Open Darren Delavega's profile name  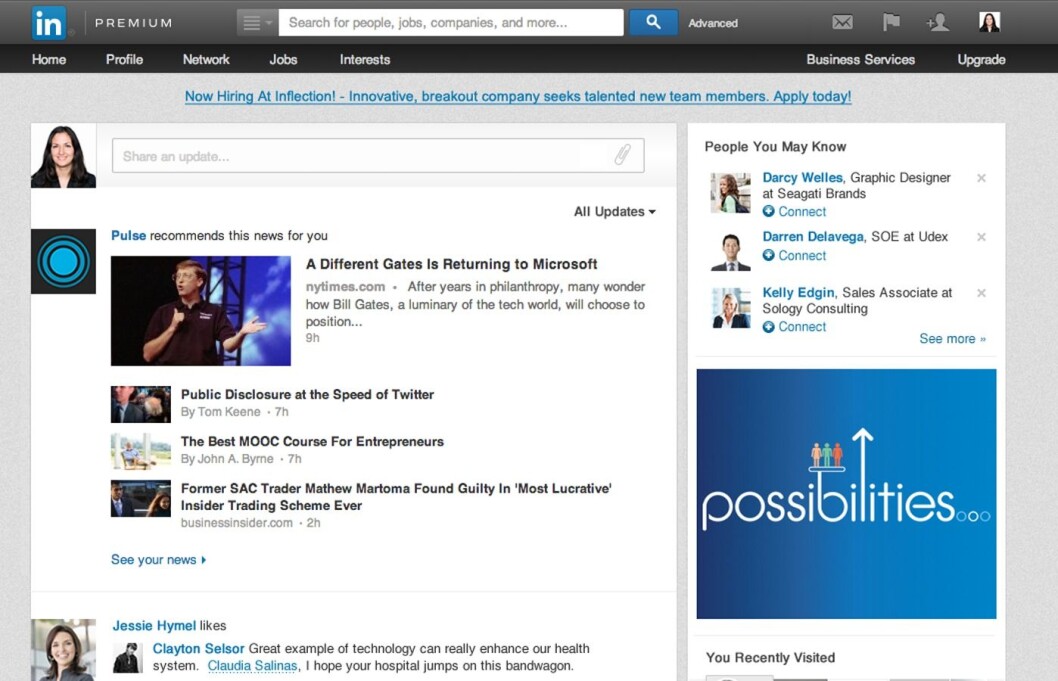click(x=813, y=237)
